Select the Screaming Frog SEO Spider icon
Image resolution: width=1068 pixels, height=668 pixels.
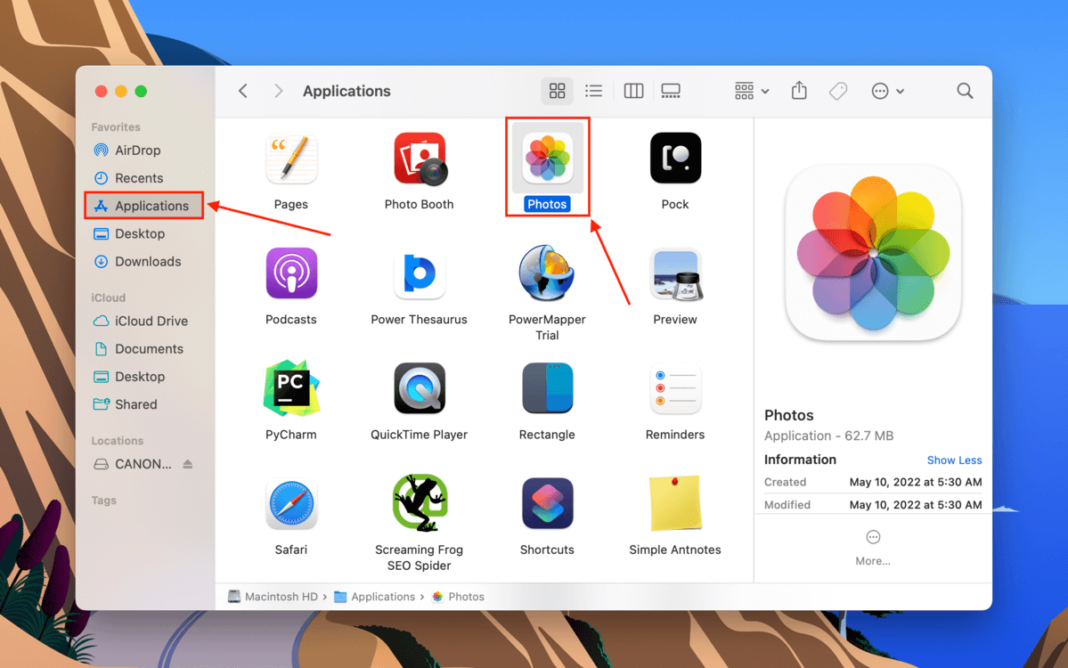pos(419,504)
